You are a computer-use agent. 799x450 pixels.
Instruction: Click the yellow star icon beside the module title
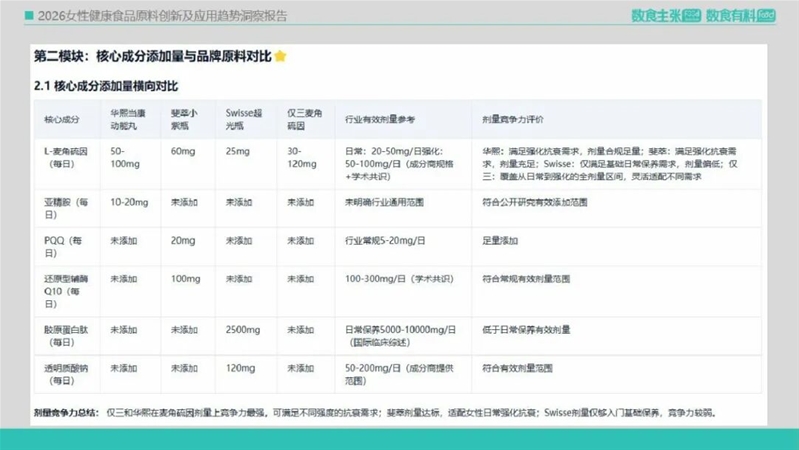click(280, 56)
